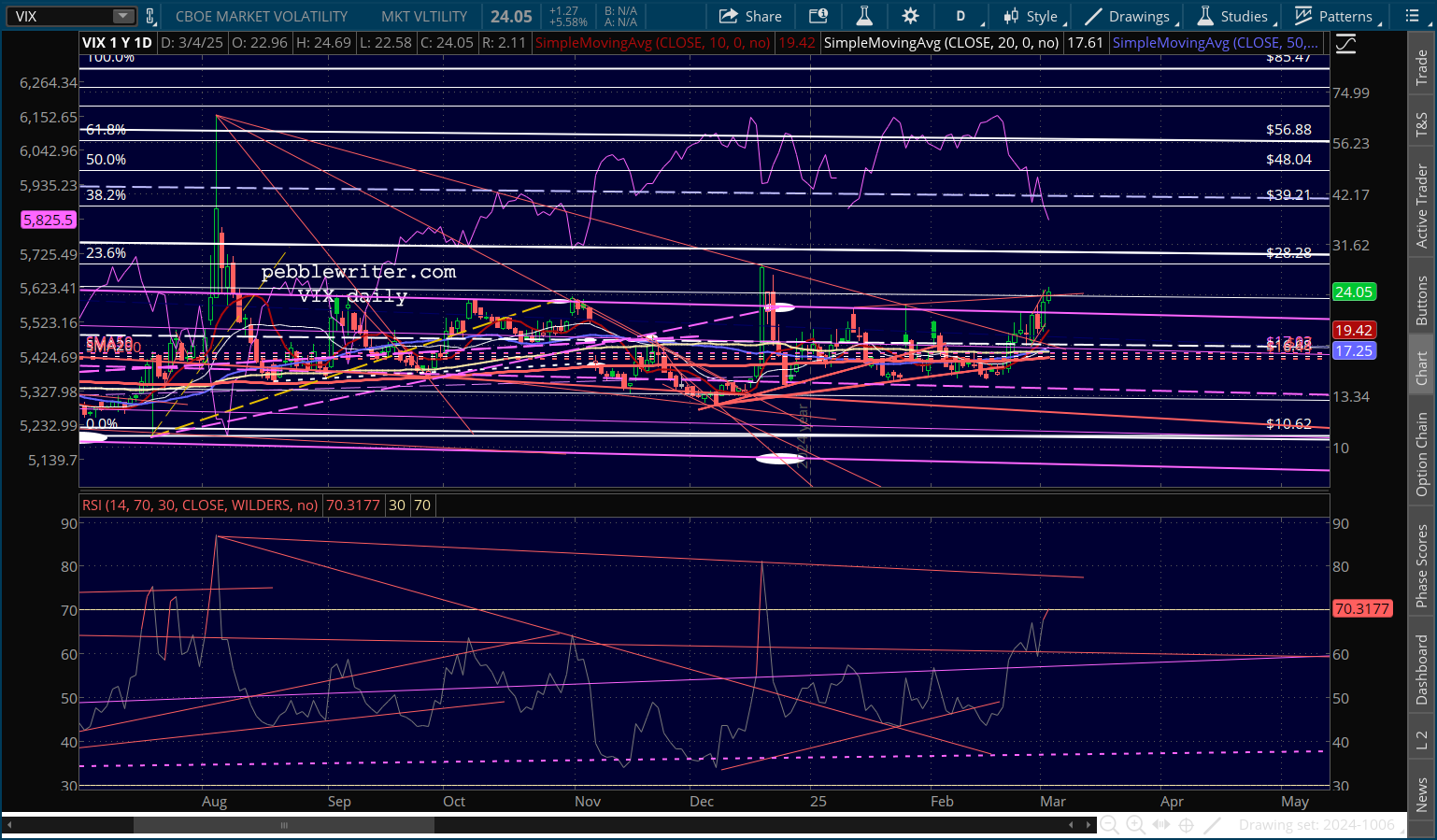Screen dimensions: 1437x840
Task: Select the line drawing tool icon
Action: [x=1213, y=824]
